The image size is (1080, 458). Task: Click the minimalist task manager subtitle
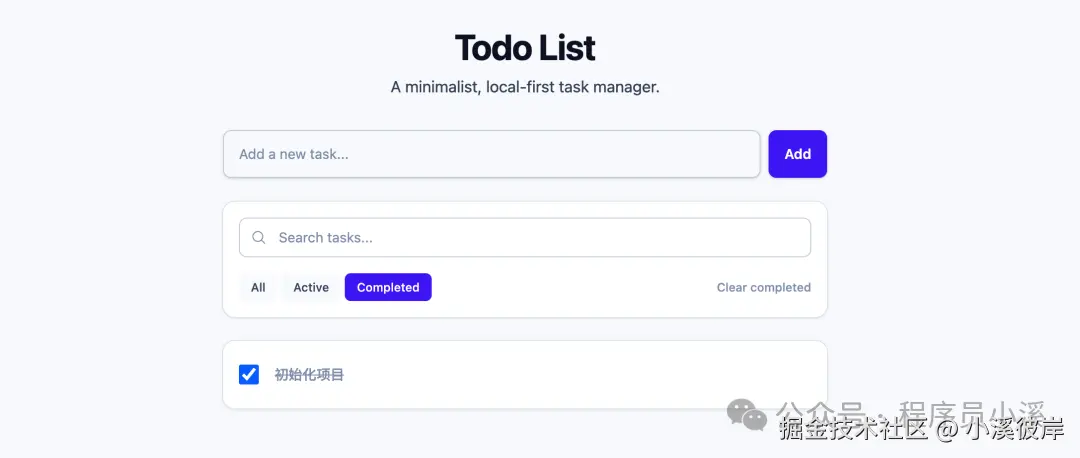525,87
